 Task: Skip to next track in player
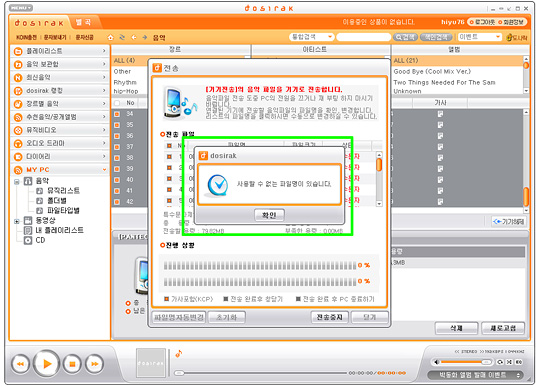click(94, 364)
